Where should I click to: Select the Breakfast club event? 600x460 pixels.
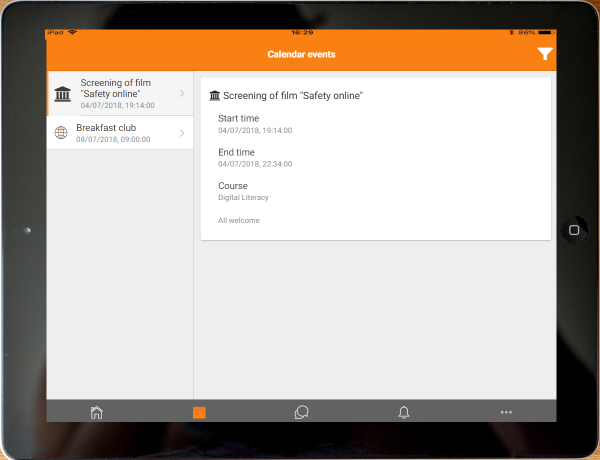click(115, 133)
